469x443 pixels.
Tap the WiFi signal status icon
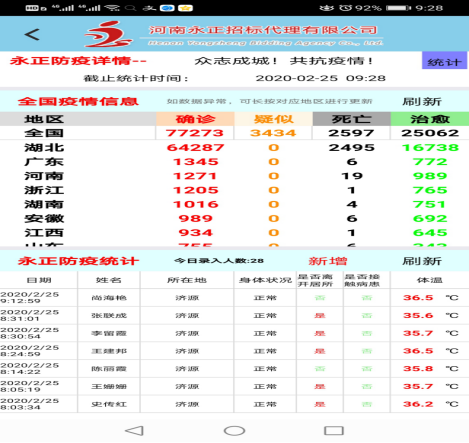[x=112, y=8]
